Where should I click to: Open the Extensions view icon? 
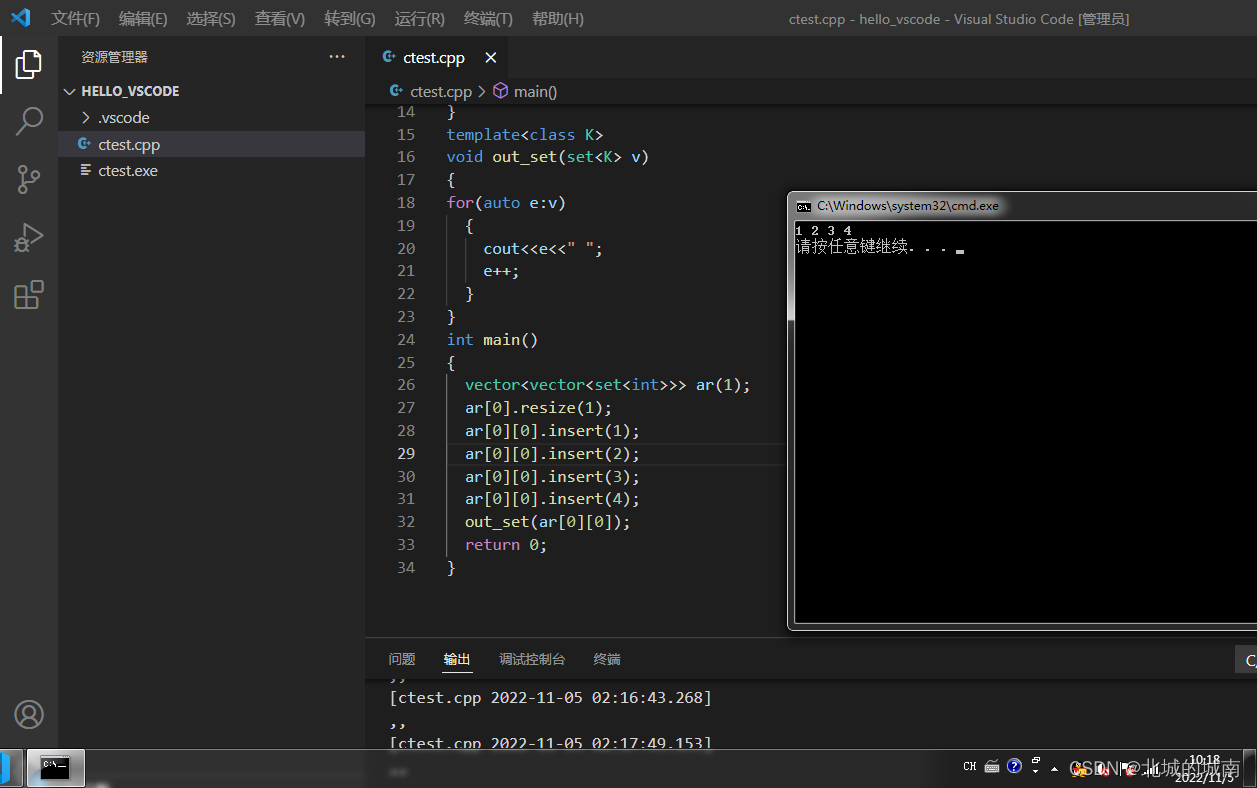click(29, 295)
